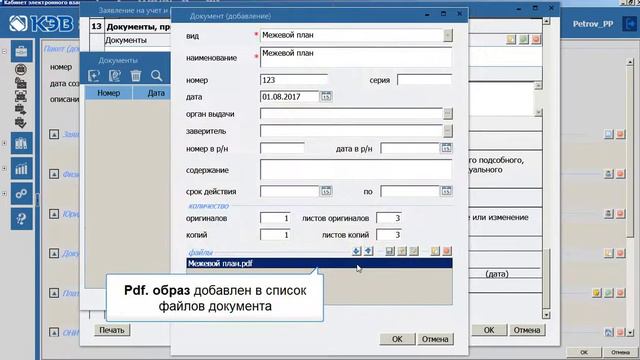
Task: Focus the листов копий count field
Action: click(x=389, y=235)
